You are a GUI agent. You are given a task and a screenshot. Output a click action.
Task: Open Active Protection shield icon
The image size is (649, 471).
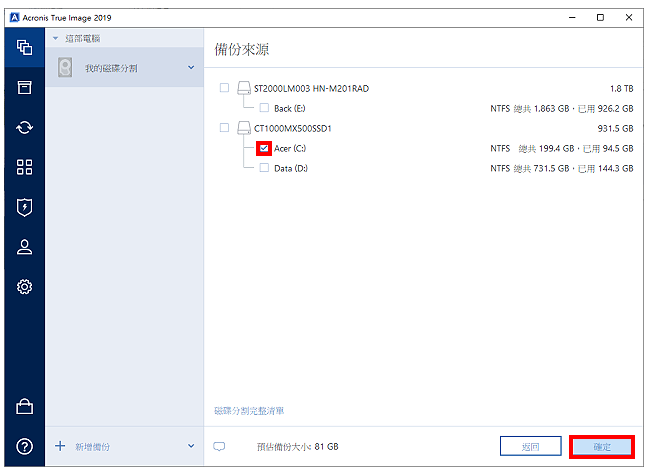pos(24,207)
